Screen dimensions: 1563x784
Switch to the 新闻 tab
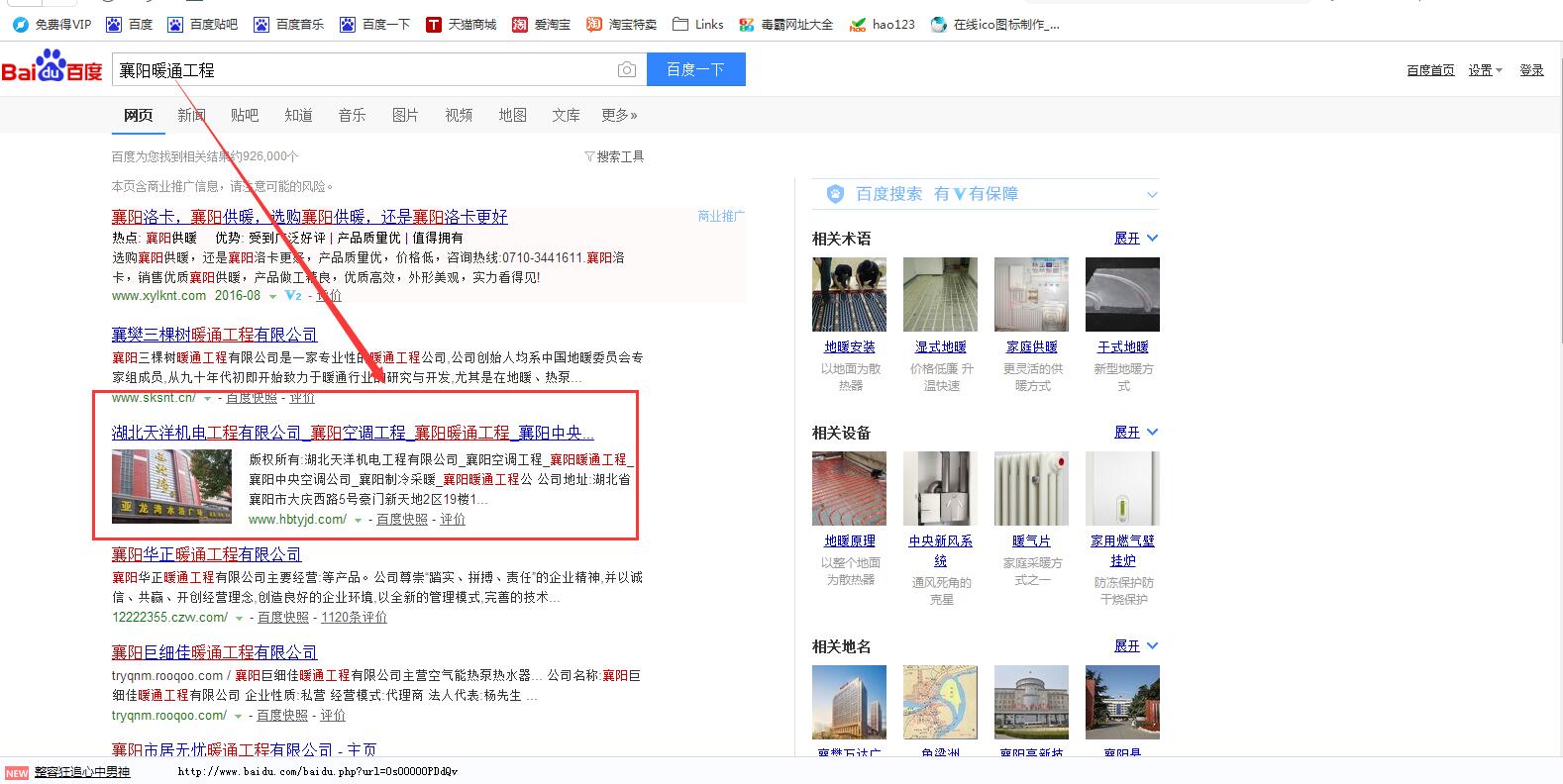(x=191, y=115)
